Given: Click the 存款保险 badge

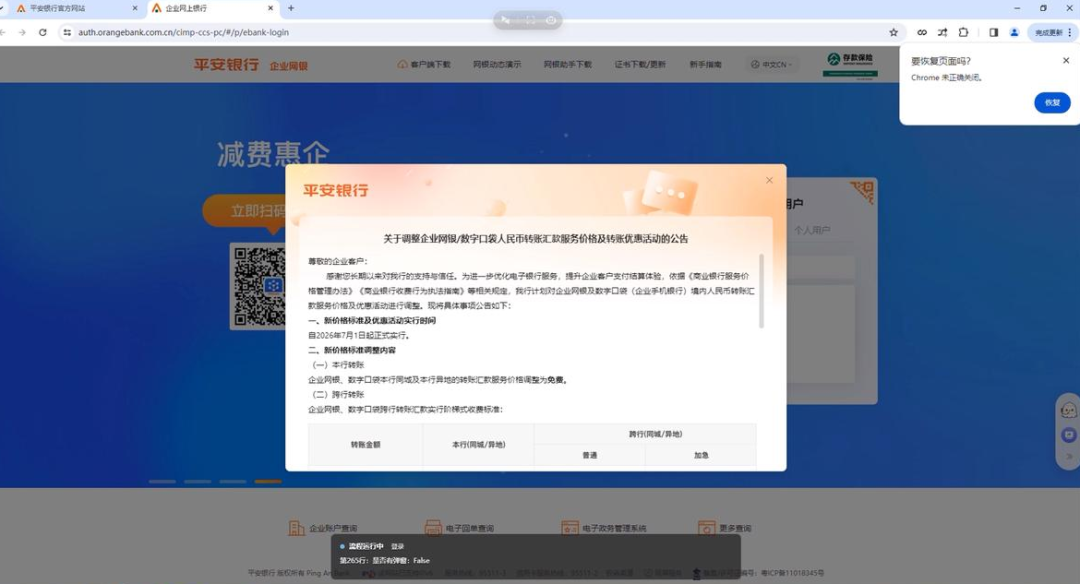Looking at the screenshot, I should point(850,64).
